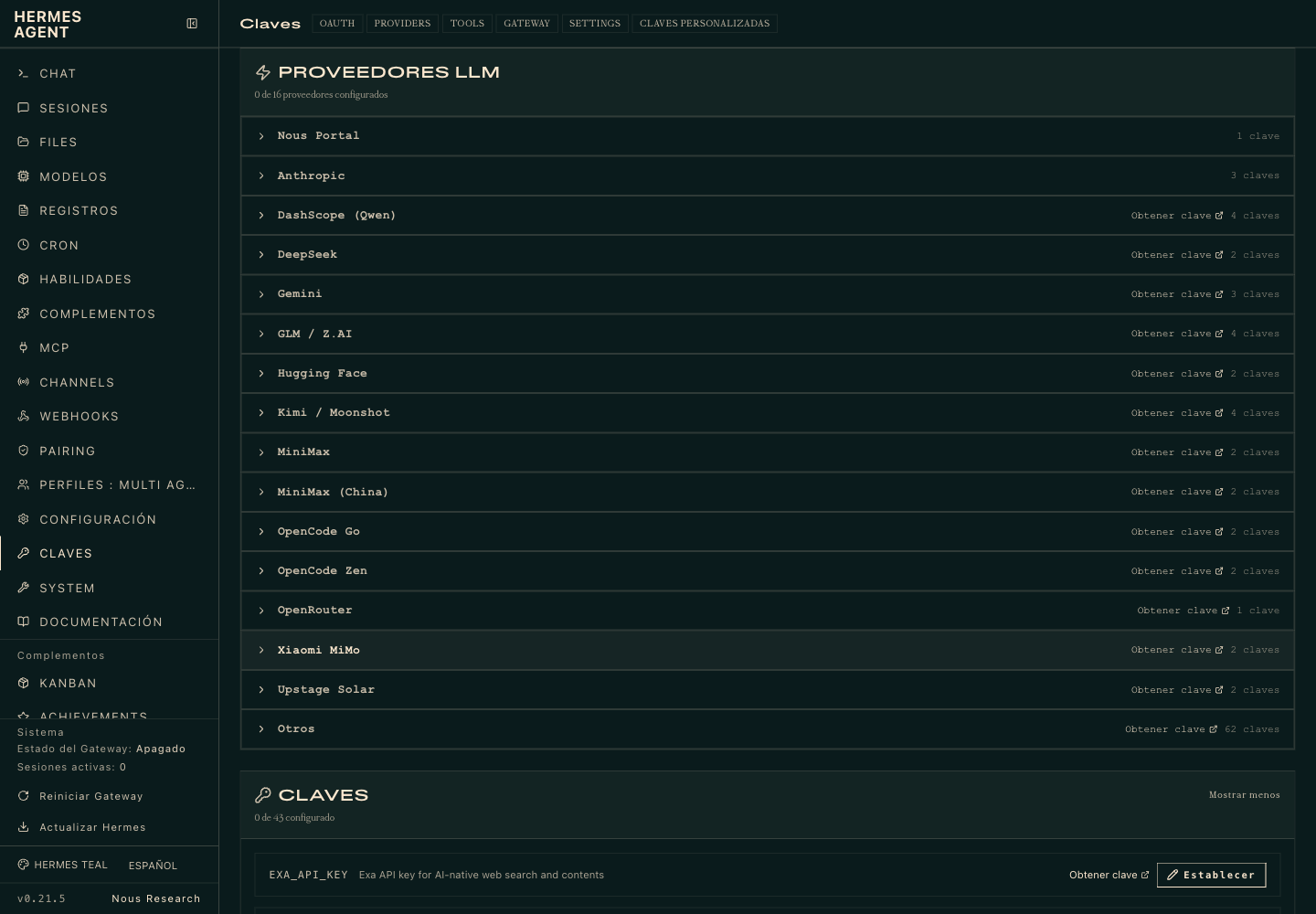The height and width of the screenshot is (914, 1316).
Task: Click the Nous Research footer link
Action: 156,898
